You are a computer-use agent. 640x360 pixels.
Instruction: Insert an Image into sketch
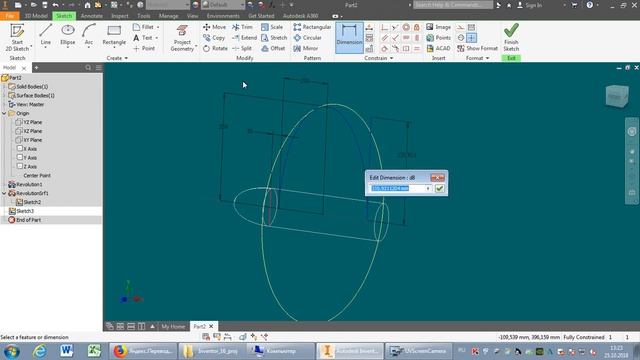coord(438,27)
